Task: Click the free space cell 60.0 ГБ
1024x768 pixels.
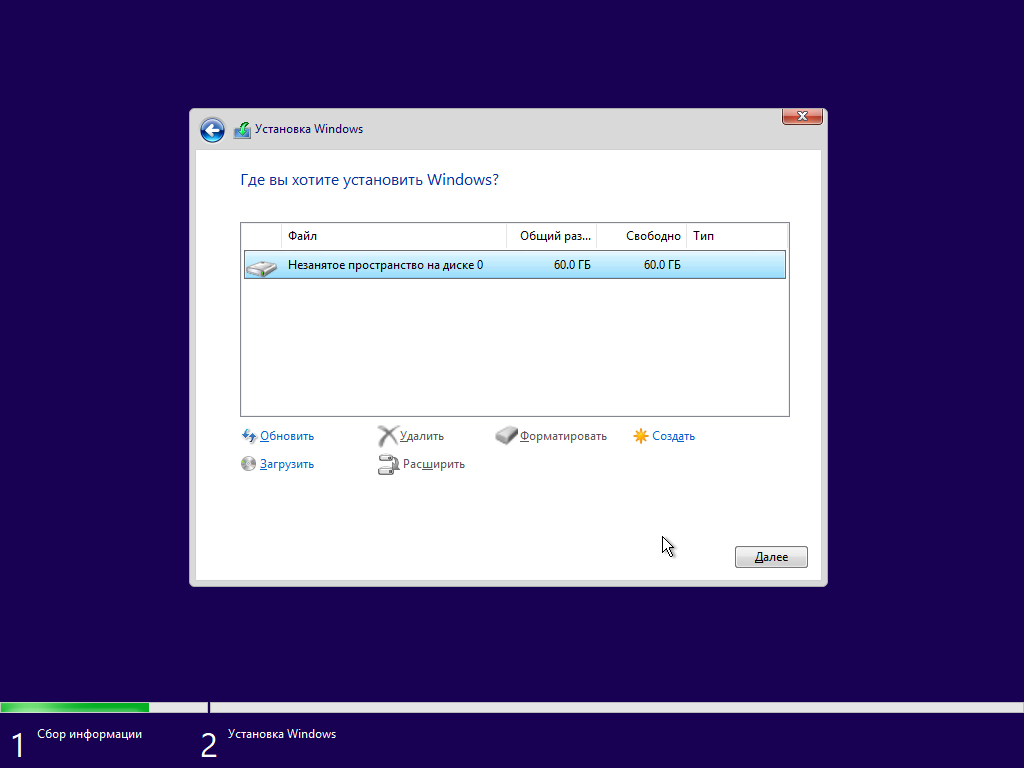Action: pos(662,265)
